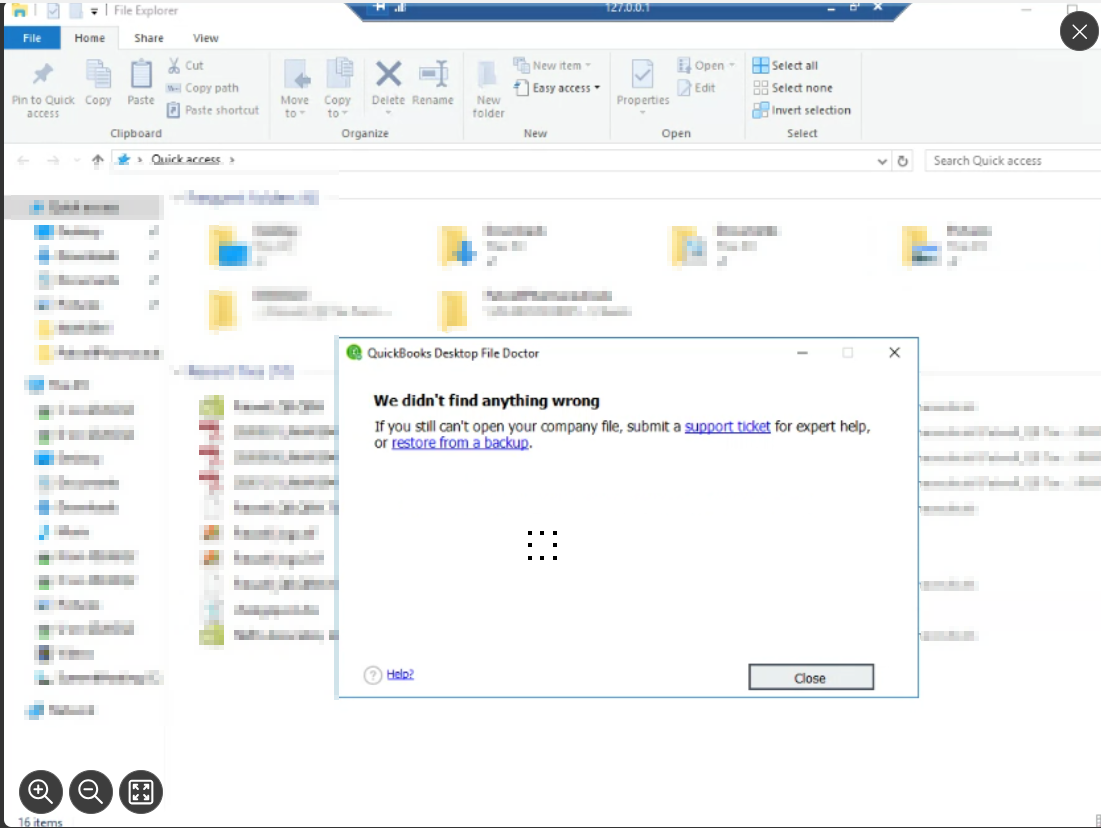Create a New folder from ribbon
This screenshot has height=828, width=1101.
488,89
